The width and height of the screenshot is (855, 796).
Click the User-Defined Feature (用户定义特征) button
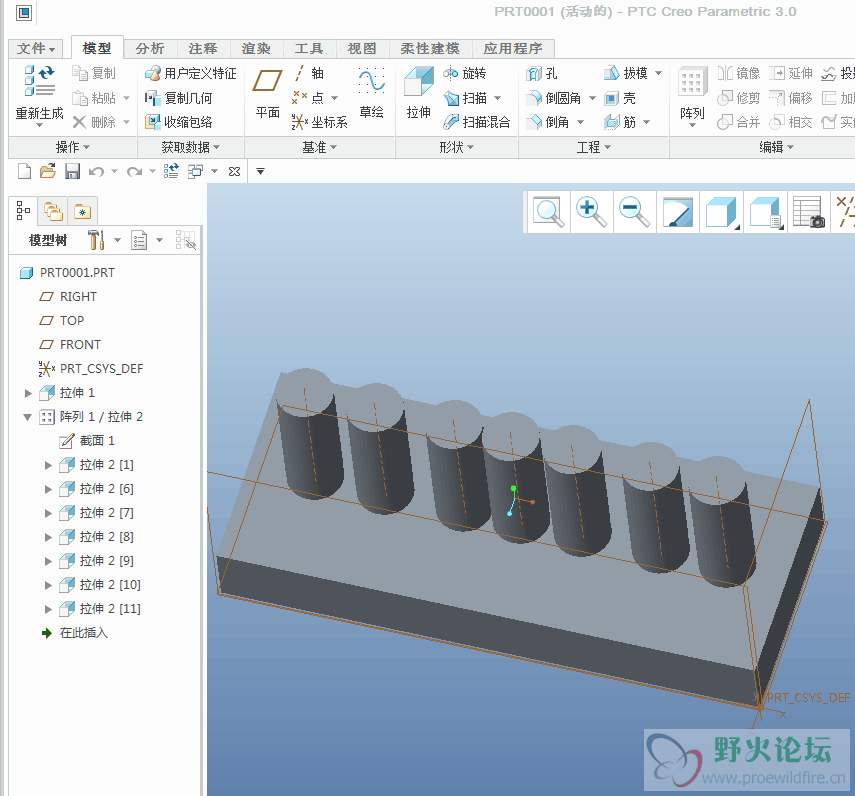point(190,73)
